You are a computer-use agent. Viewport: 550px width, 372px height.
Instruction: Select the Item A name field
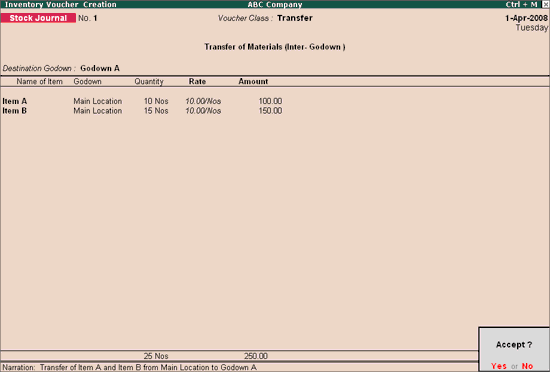point(15,101)
